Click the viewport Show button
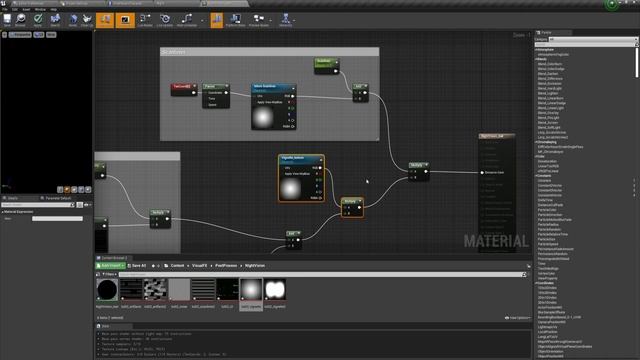 [51, 35]
